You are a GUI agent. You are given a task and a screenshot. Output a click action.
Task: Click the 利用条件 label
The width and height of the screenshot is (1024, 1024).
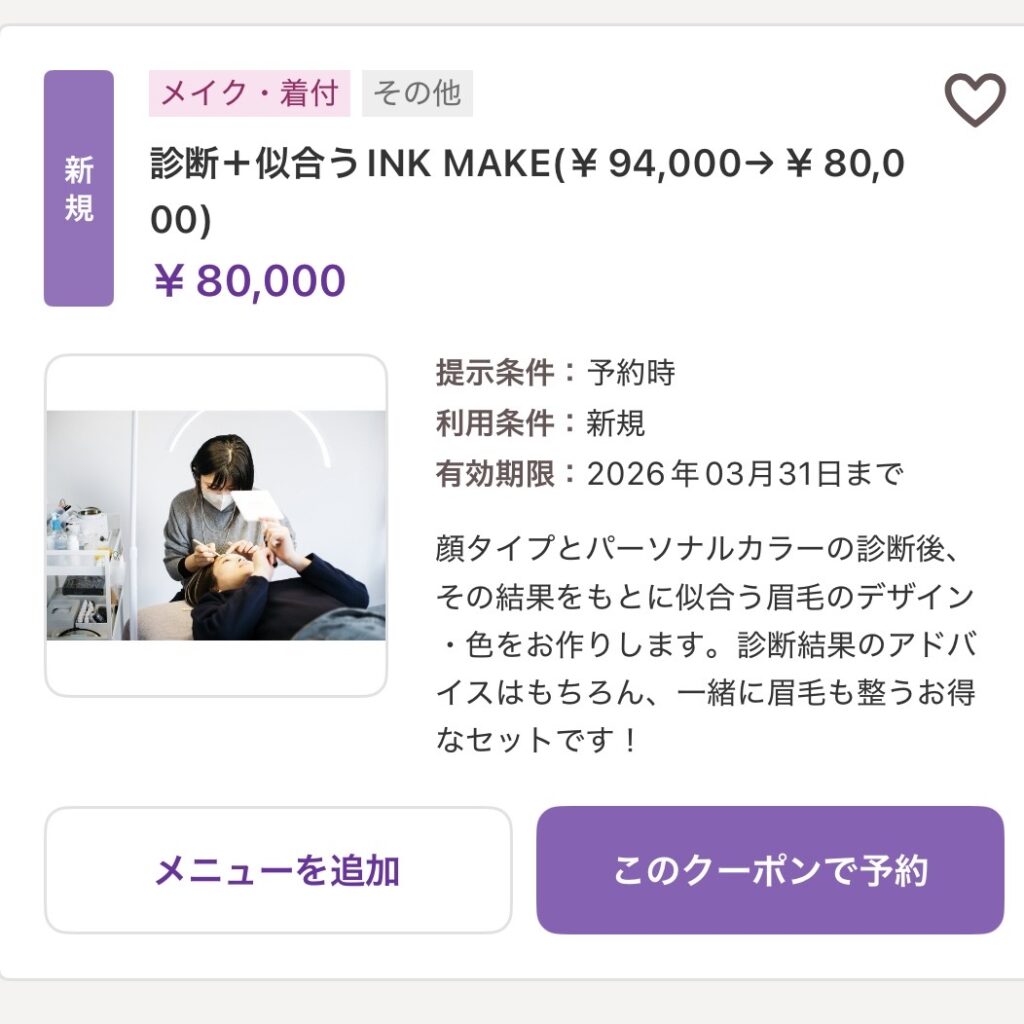pos(495,423)
